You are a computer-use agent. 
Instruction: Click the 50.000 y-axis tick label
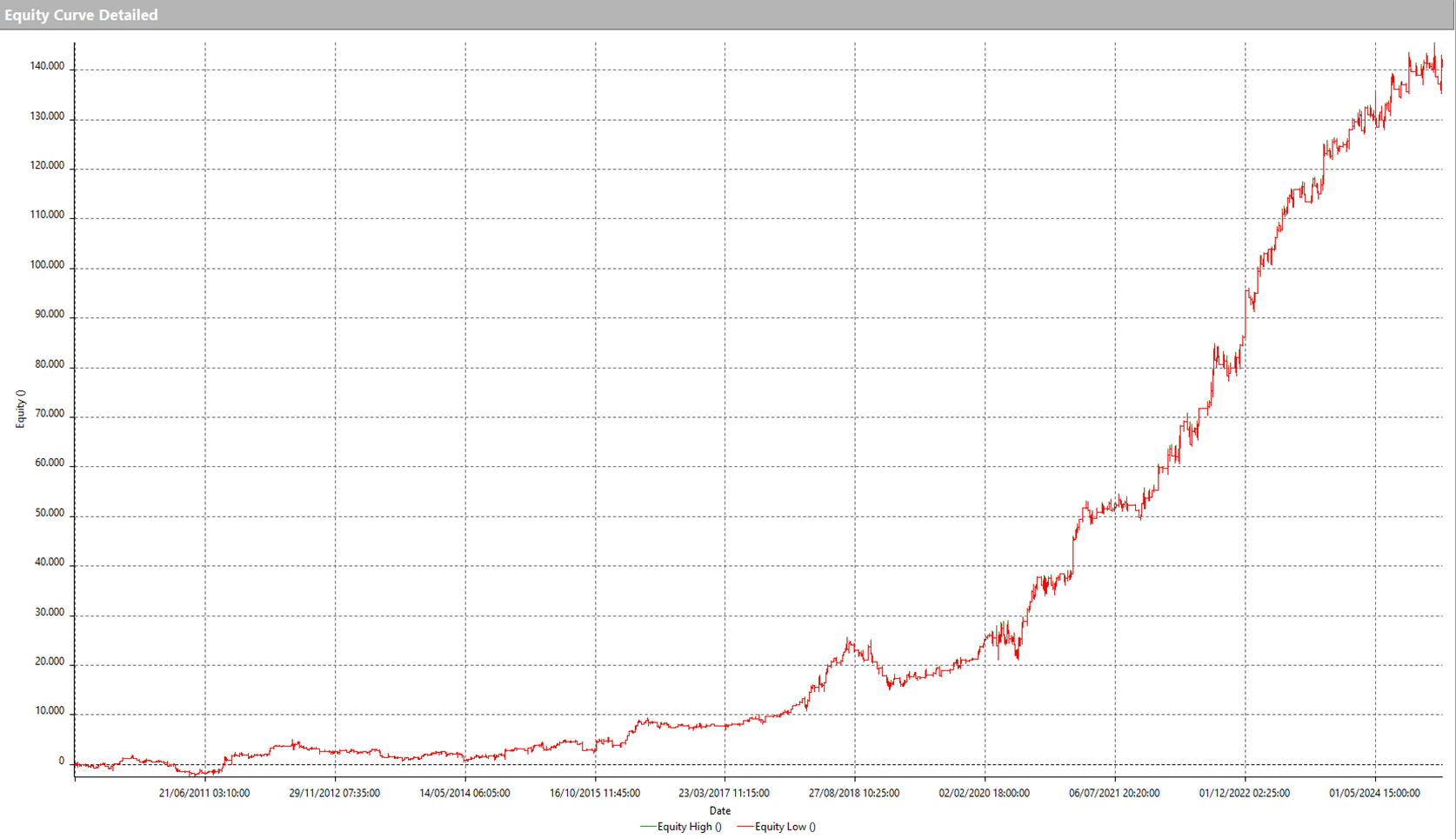point(50,514)
